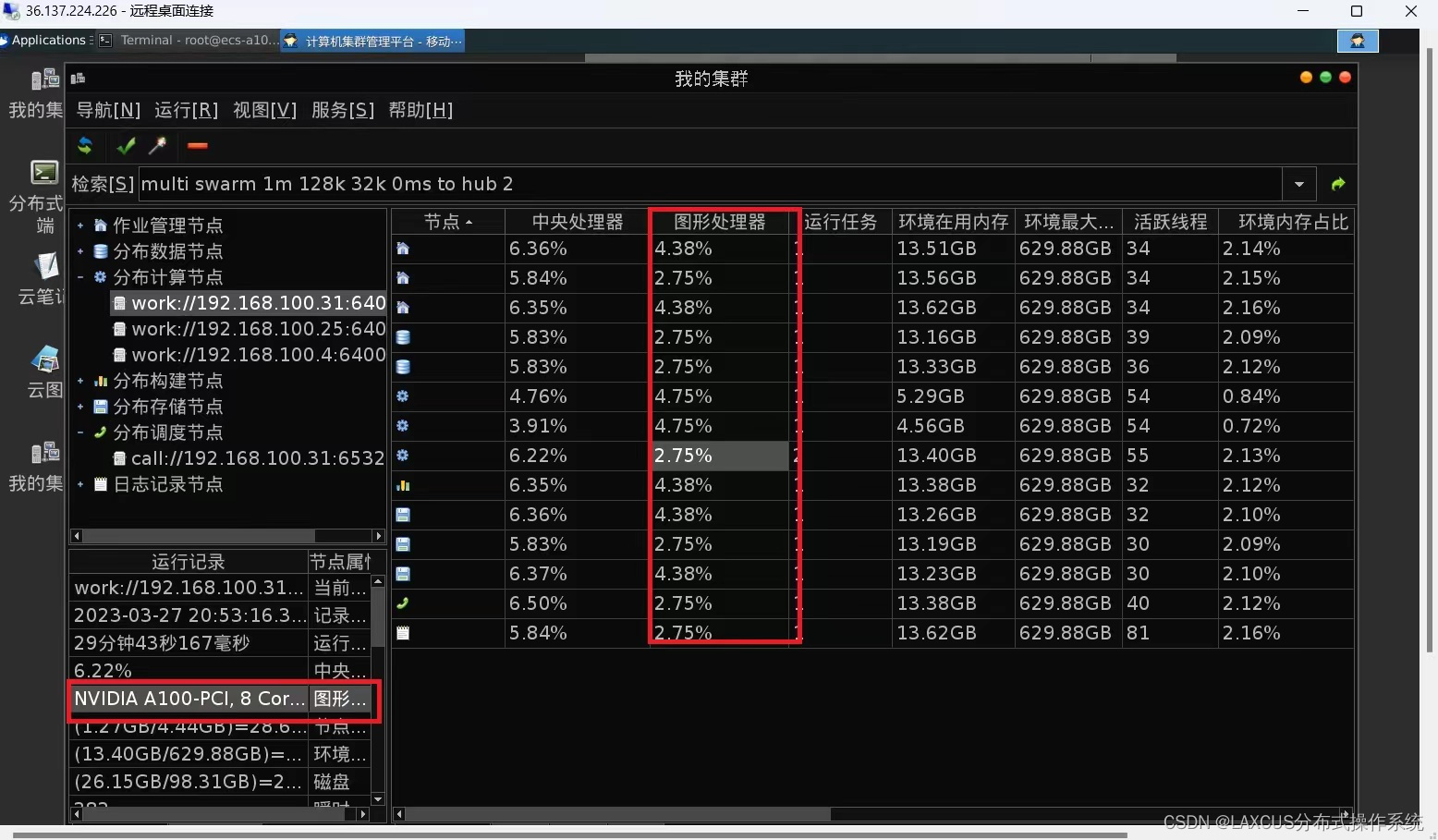Click the gear icon in the 4.56GB row
The image size is (1438, 840).
click(x=403, y=426)
